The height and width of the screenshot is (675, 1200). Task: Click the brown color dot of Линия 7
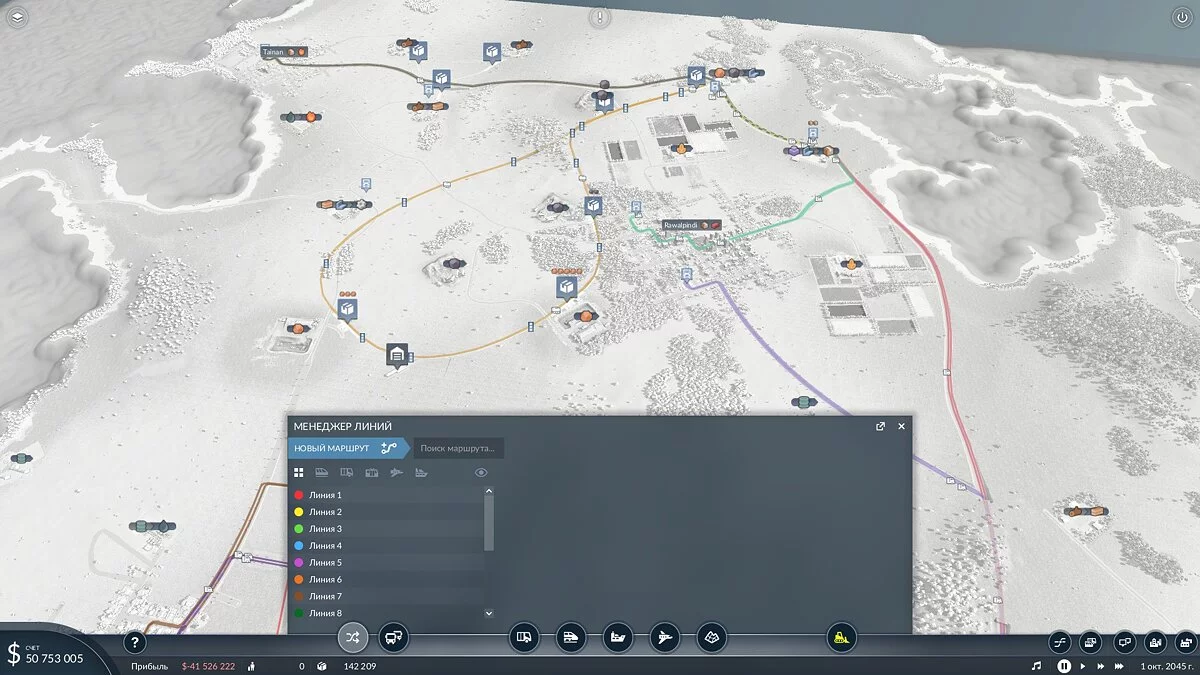(298, 596)
